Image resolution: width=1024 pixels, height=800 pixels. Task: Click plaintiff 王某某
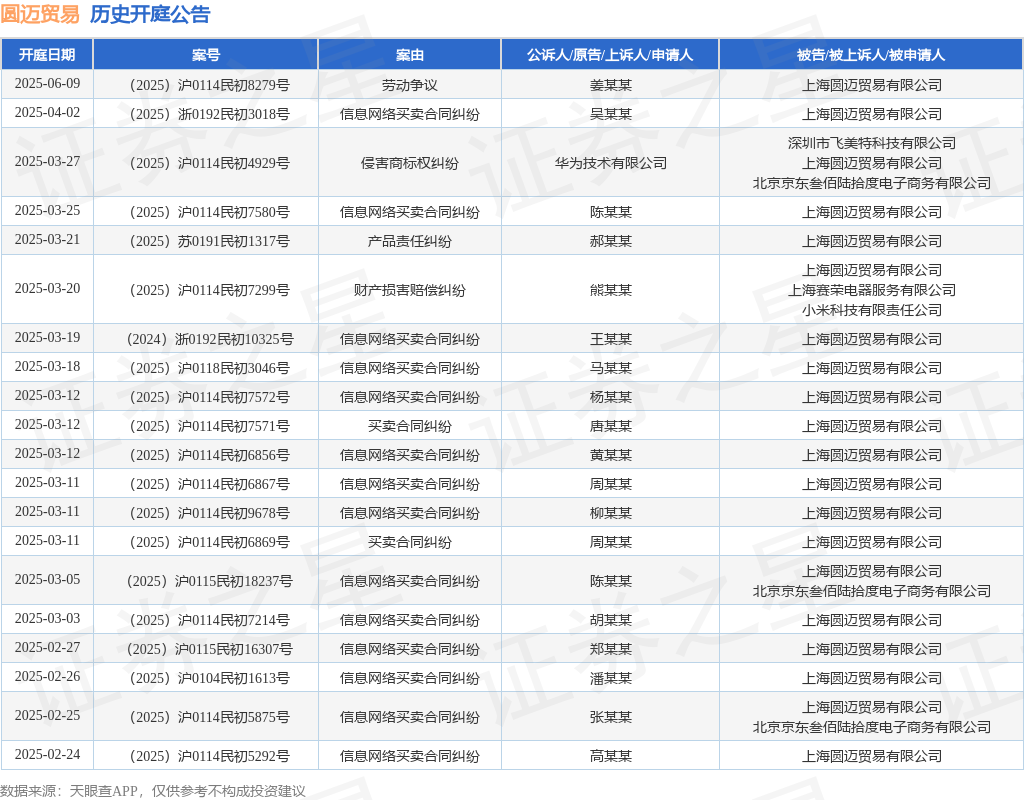tap(611, 339)
